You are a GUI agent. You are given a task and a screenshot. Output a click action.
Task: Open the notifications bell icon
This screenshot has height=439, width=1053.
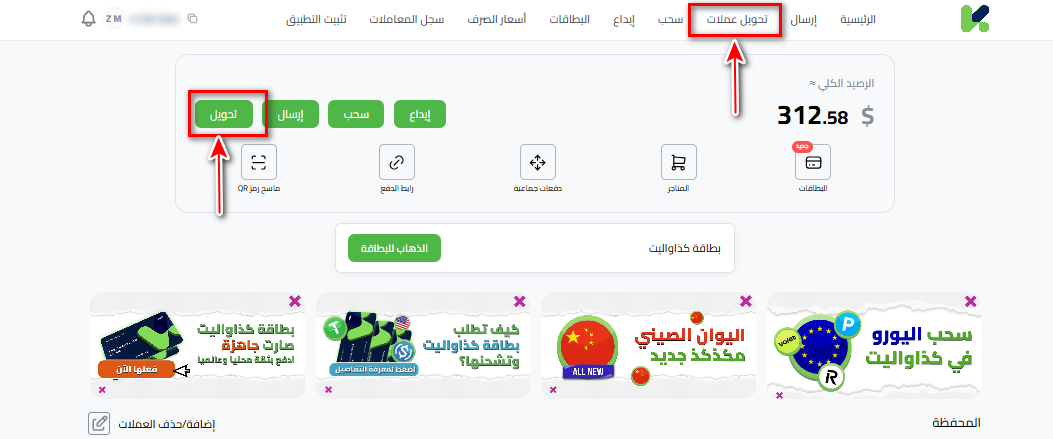click(x=88, y=19)
